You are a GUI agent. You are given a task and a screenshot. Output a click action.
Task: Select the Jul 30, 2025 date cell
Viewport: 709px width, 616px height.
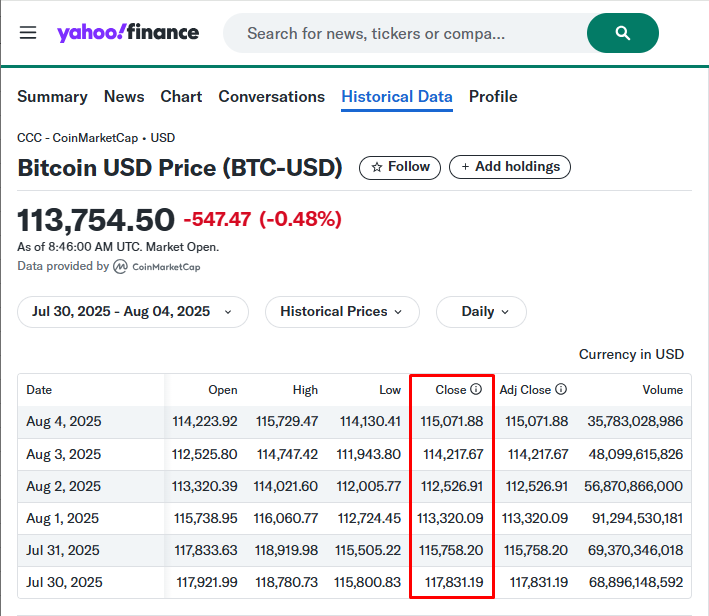pos(64,583)
